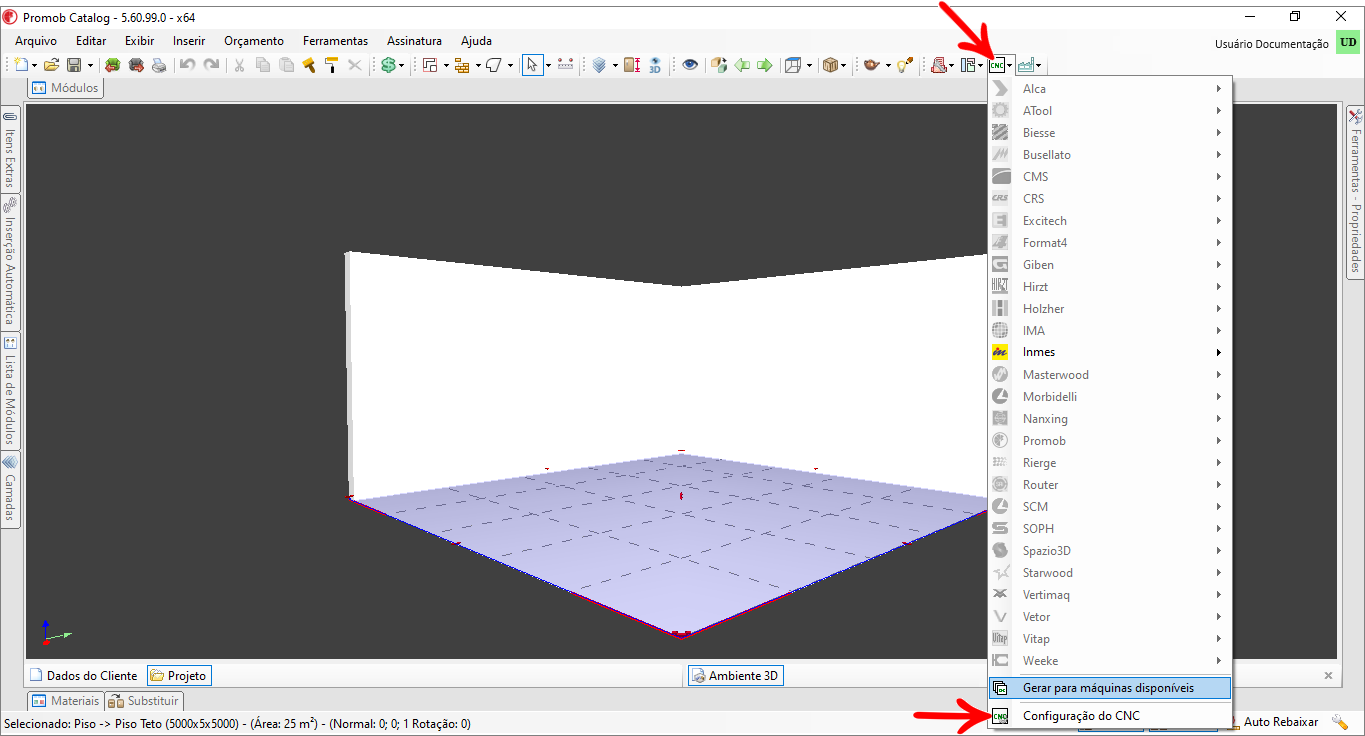Image resolution: width=1365 pixels, height=736 pixels.
Task: Undo the last action
Action: (x=187, y=65)
